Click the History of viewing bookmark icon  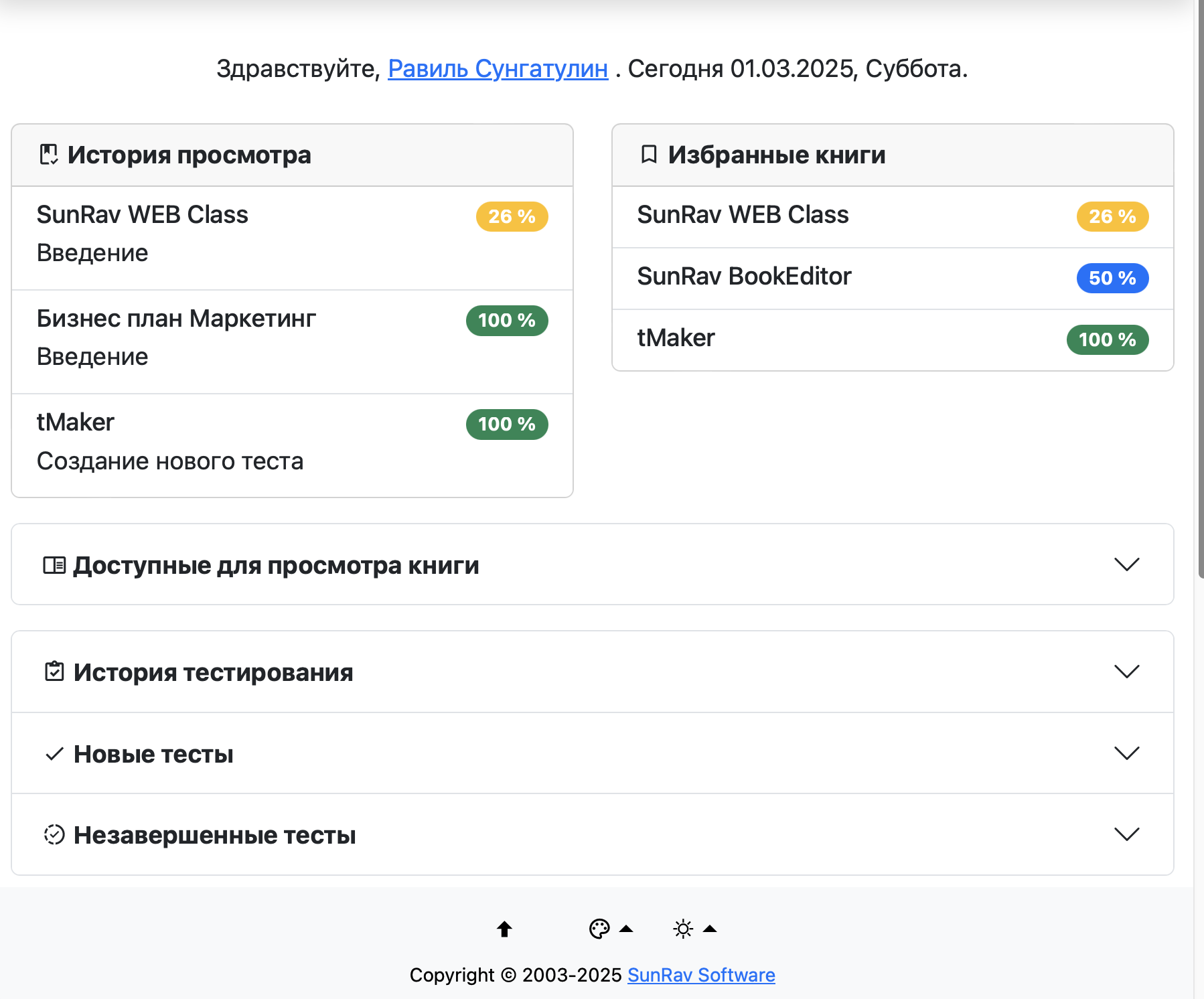(x=48, y=155)
